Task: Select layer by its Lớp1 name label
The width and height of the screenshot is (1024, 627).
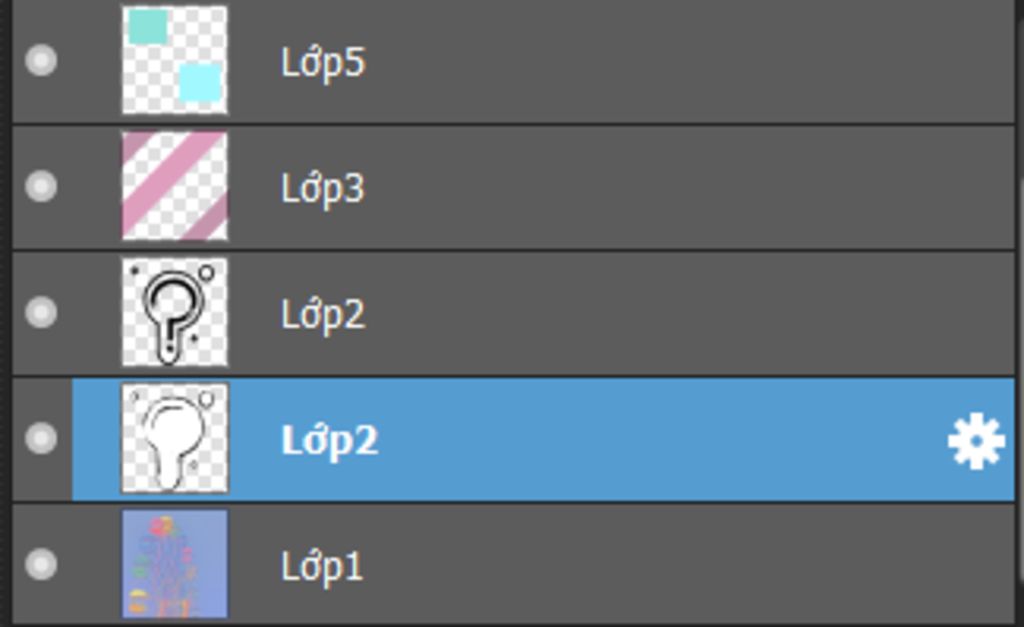Action: tap(321, 567)
